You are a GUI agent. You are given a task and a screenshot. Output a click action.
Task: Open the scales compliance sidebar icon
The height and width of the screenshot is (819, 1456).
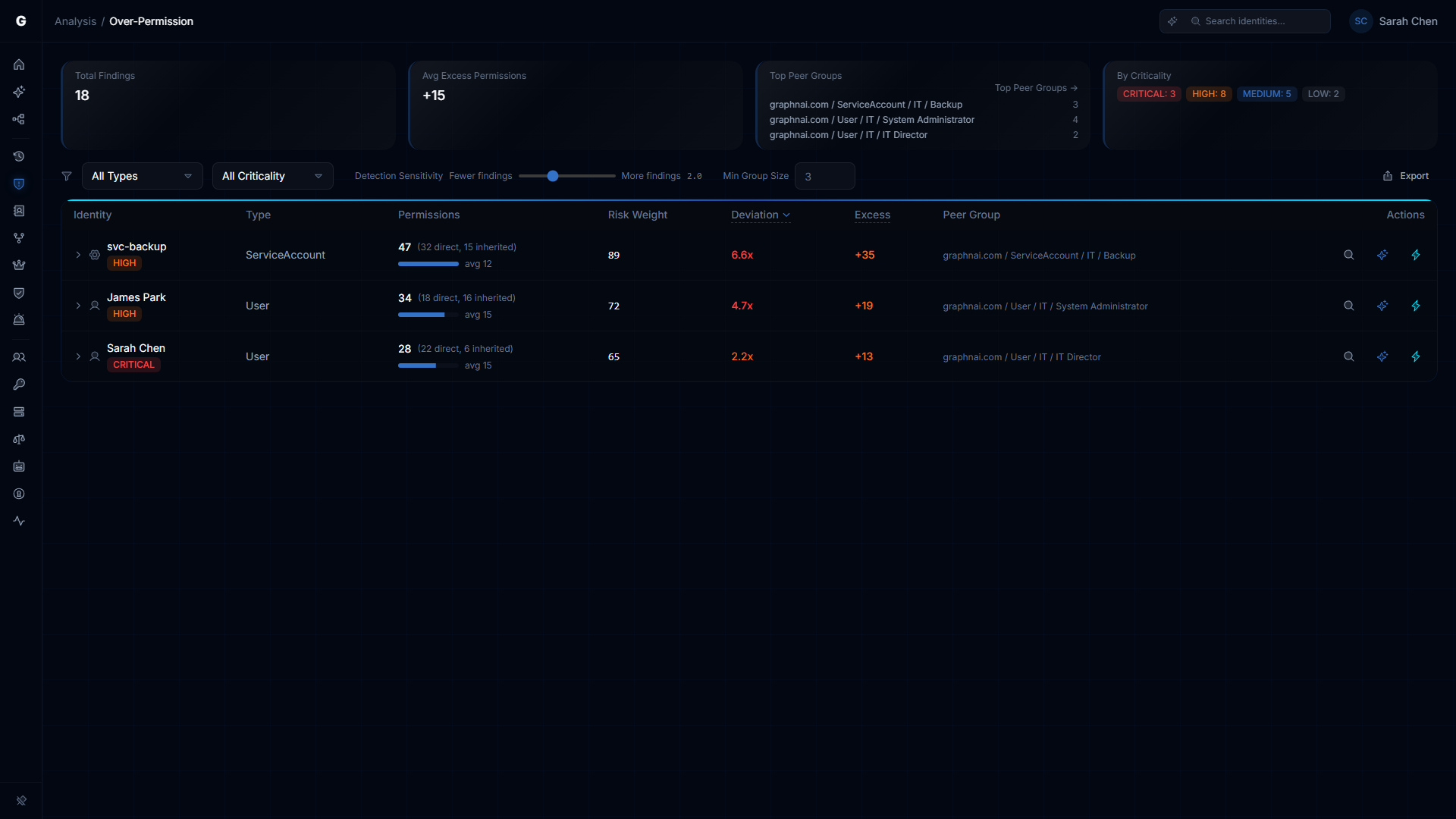tap(19, 439)
